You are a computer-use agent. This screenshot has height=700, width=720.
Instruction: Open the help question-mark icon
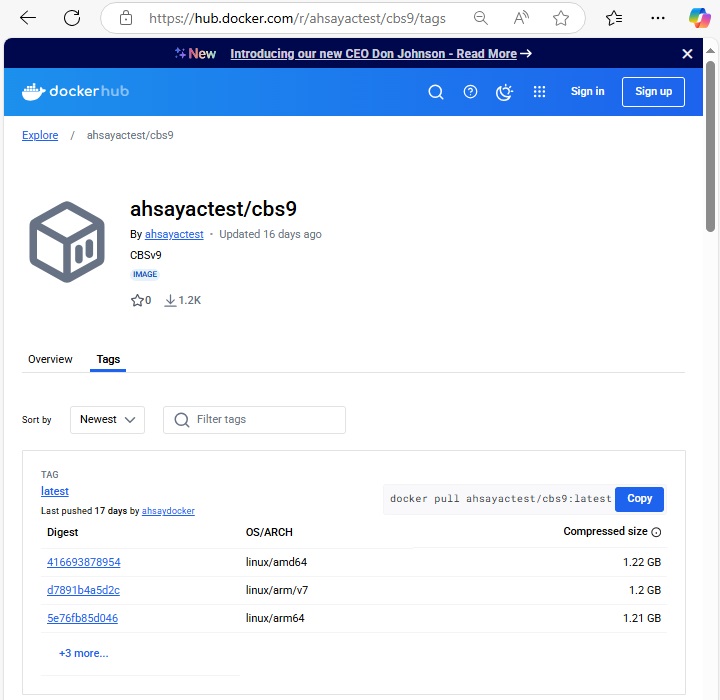[470, 92]
